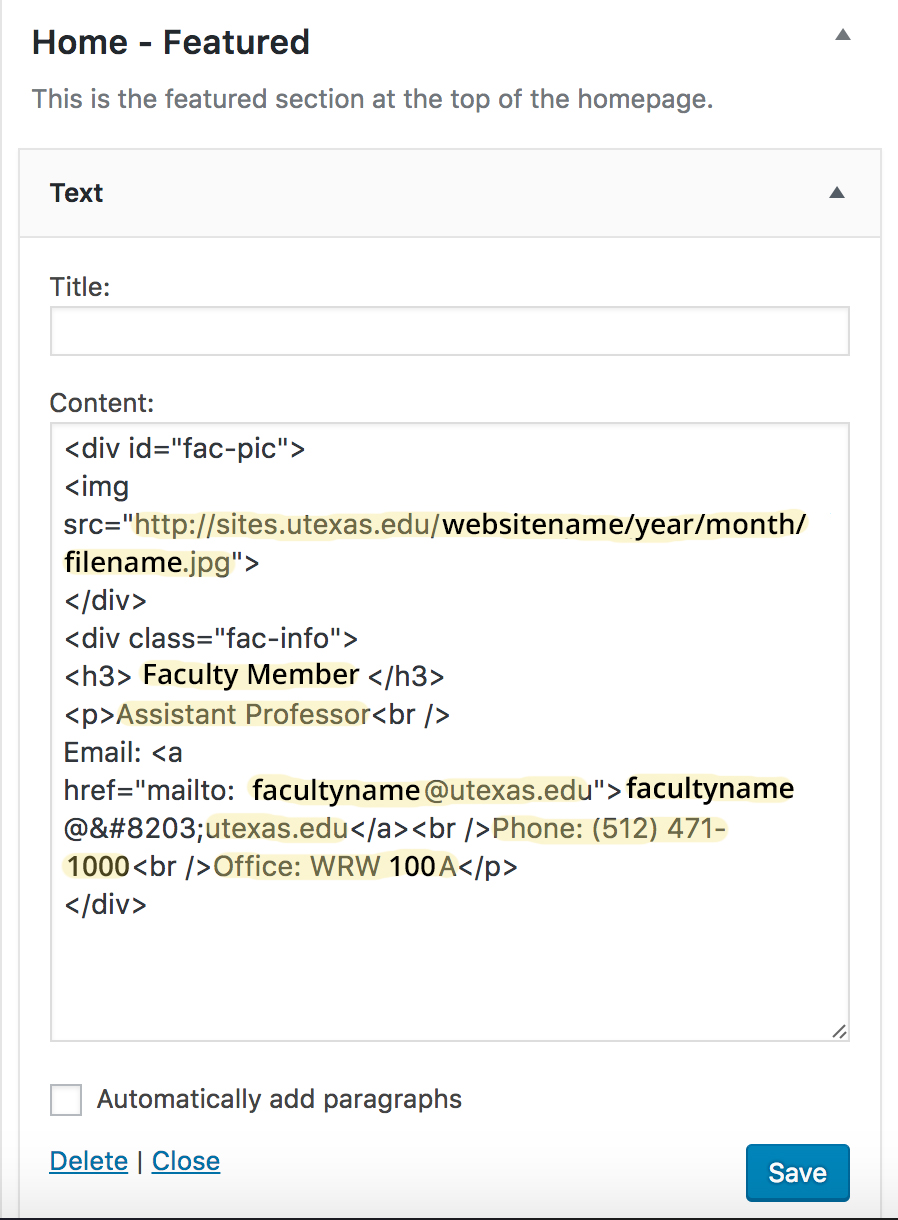Collapse the Text widget arrow
Image resolution: width=898 pixels, height=1220 pixels.
[x=837, y=193]
